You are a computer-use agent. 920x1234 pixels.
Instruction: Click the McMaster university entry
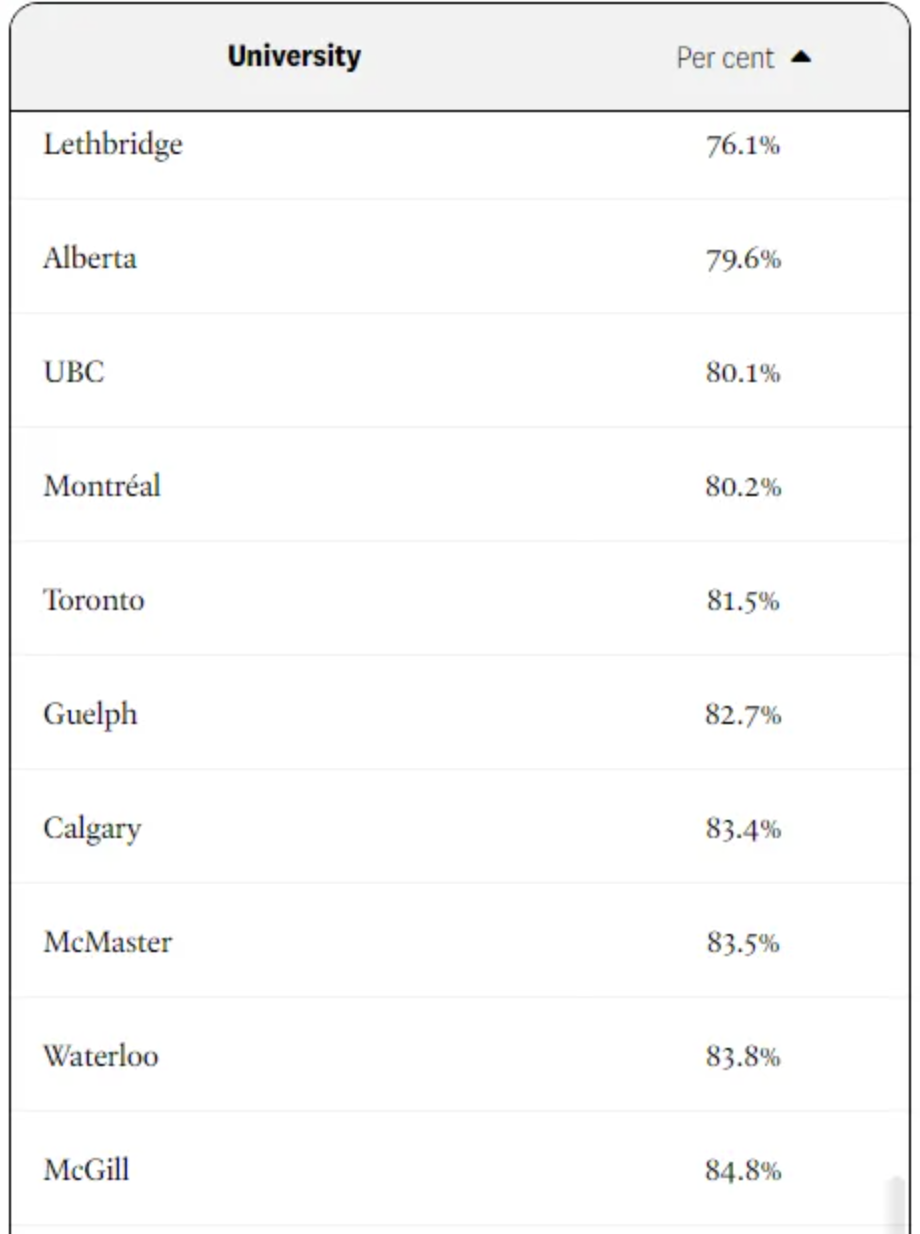[x=107, y=942]
